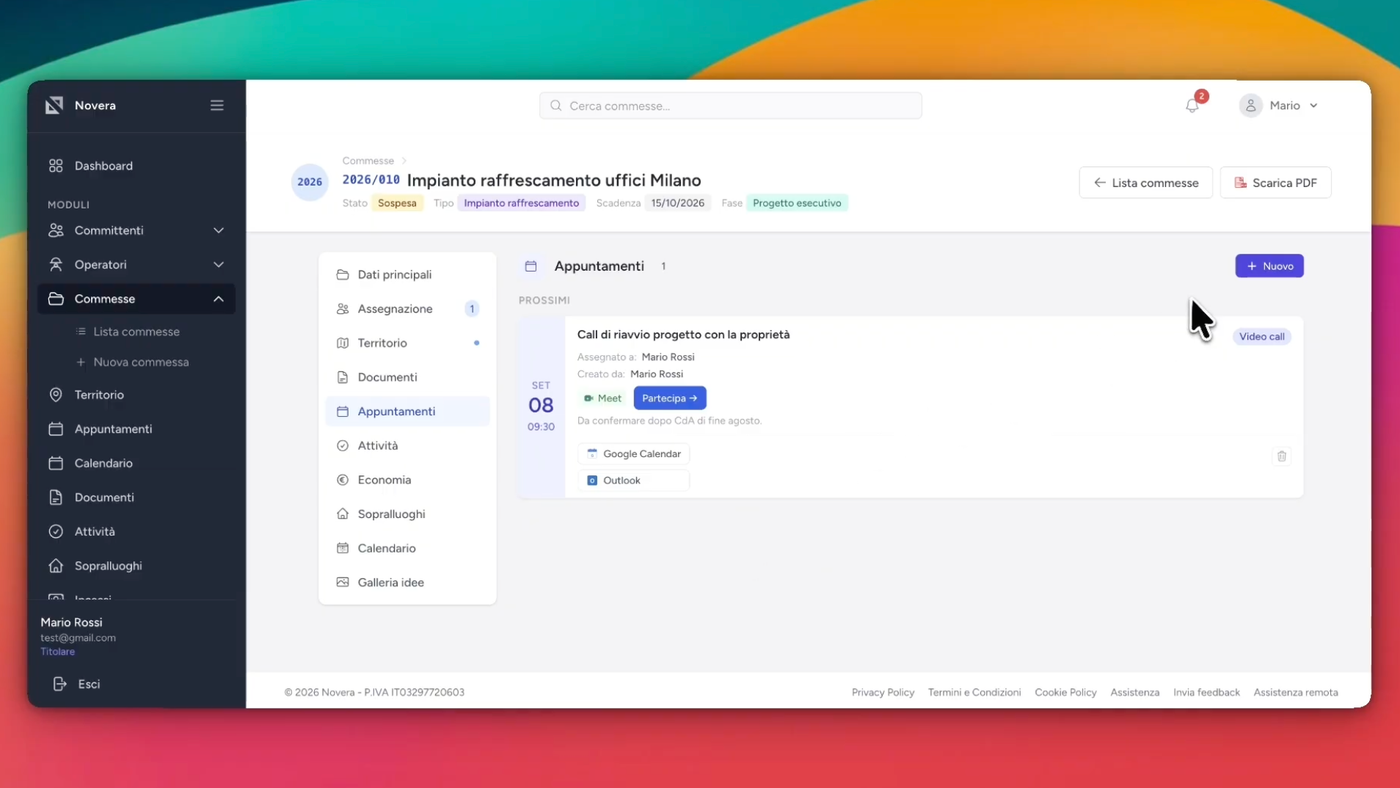
Task: Select Attività tab in commessa panel
Action: coord(407,445)
